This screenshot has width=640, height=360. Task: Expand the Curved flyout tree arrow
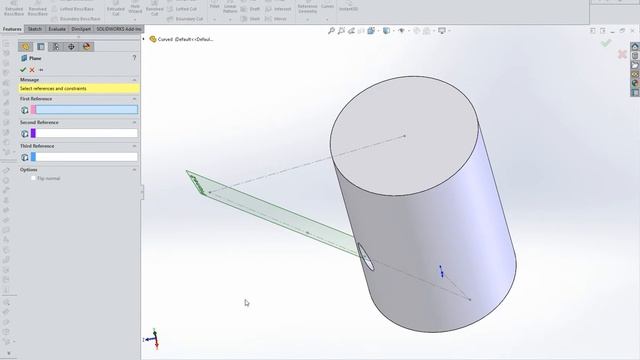coord(144,39)
